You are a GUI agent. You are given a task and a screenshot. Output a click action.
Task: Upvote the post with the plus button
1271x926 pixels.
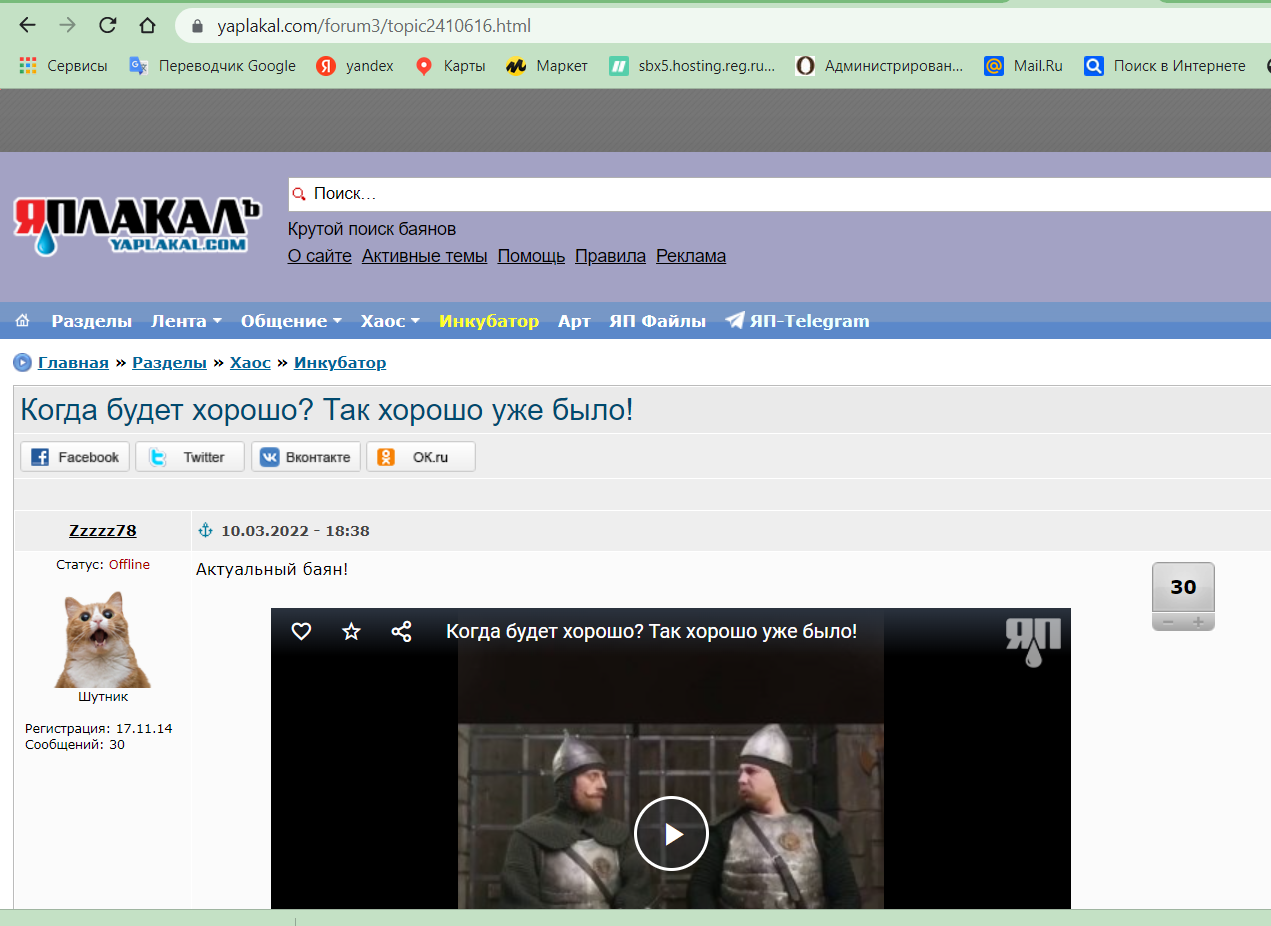coord(1198,622)
